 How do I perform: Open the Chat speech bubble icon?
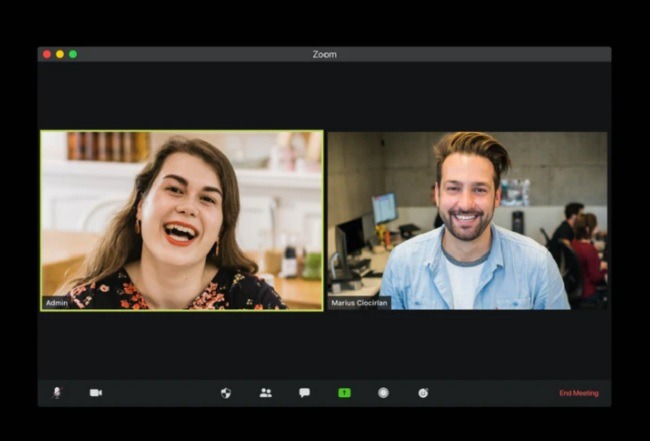coord(304,393)
